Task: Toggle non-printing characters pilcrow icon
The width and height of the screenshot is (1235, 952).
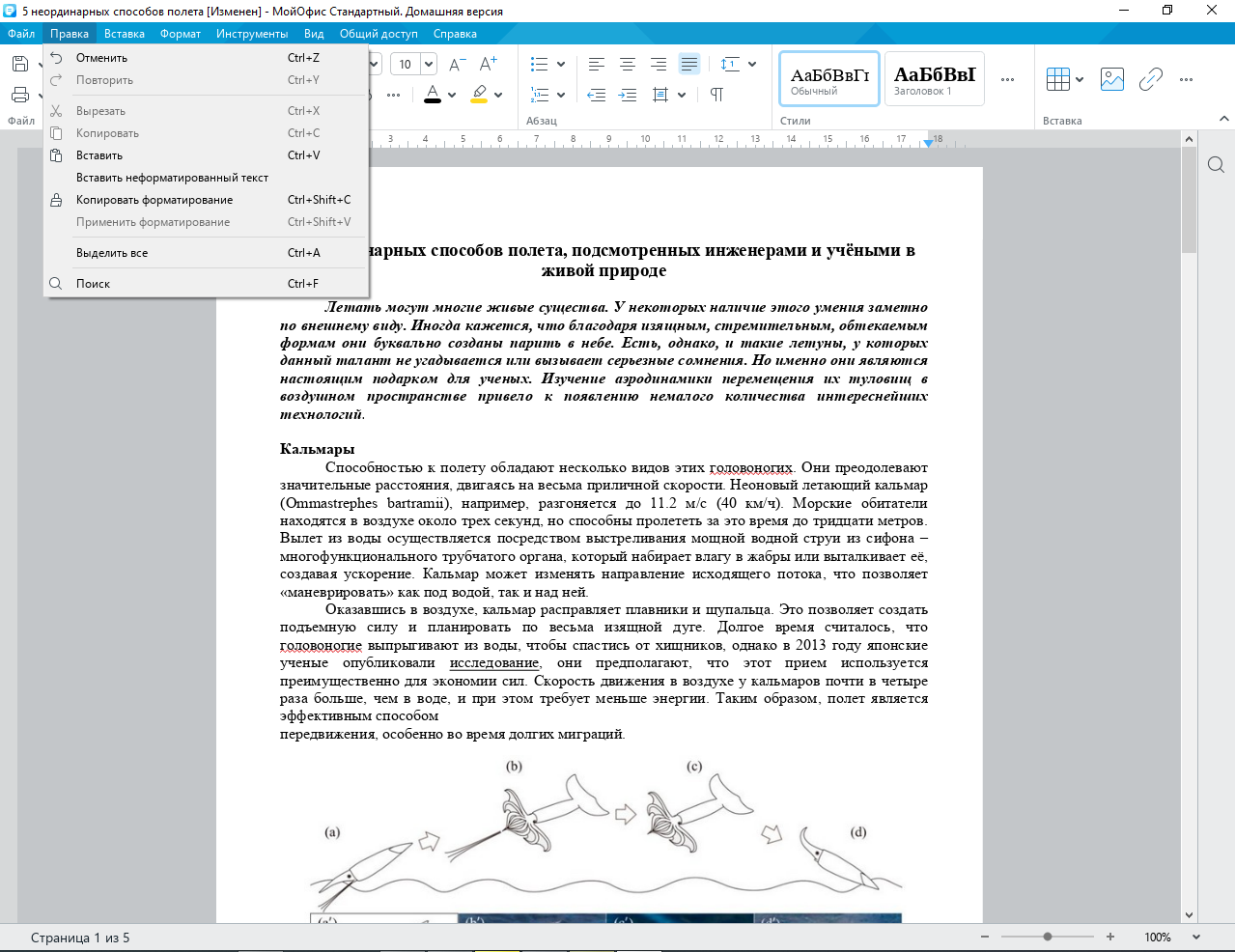Action: (x=716, y=95)
